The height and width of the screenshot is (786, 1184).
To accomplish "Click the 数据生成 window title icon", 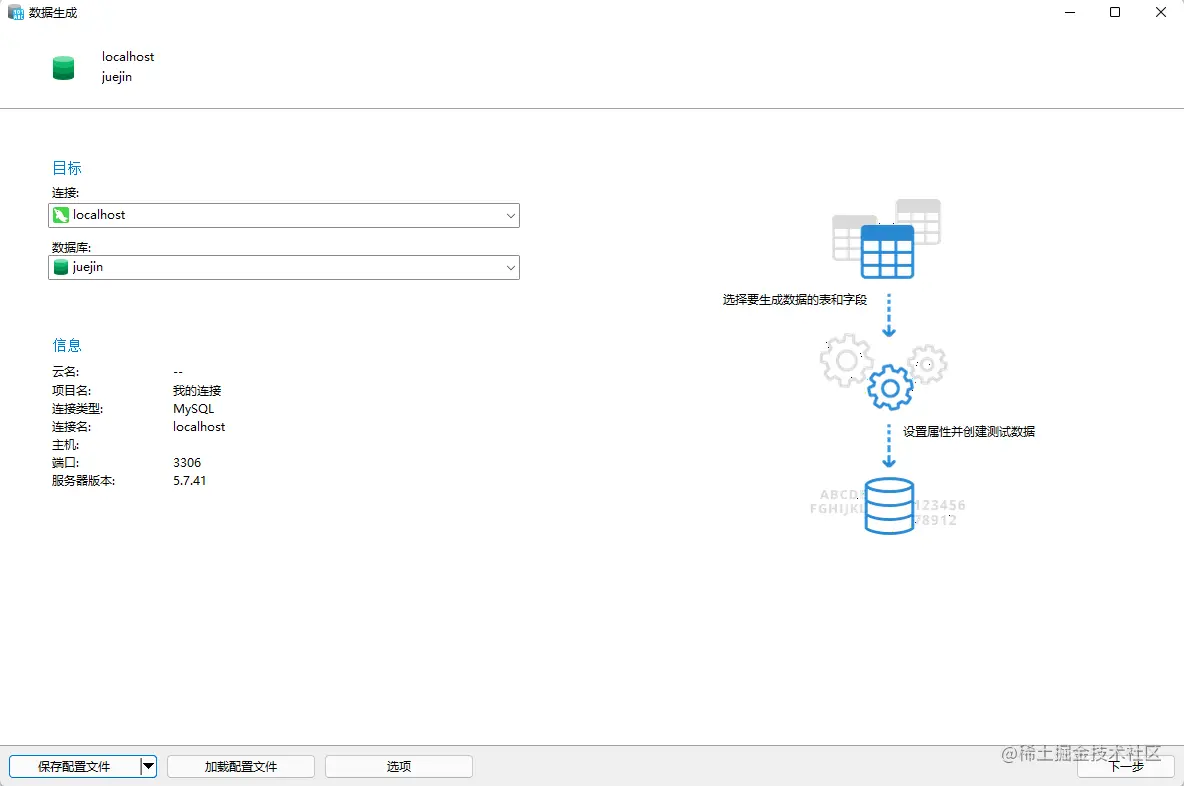I will point(16,12).
